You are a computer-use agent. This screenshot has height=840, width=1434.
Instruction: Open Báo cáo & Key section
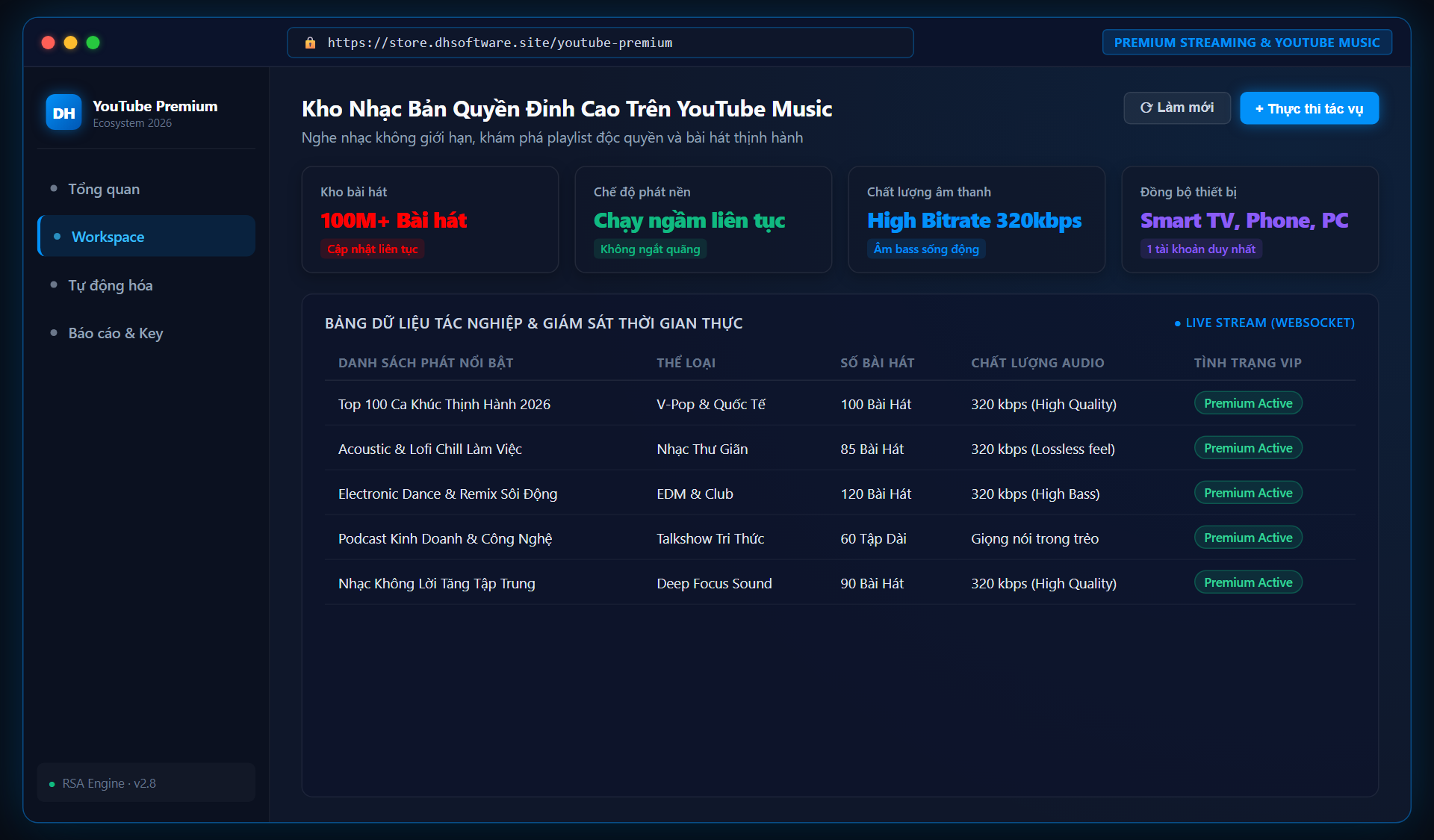pyautogui.click(x=146, y=333)
